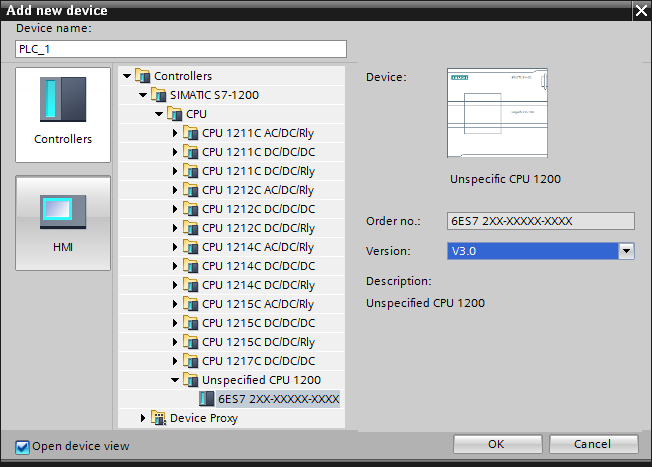This screenshot has height=467, width=652.
Task: Expand CPU 1211C AC/DC/Rly node
Action: [175, 133]
